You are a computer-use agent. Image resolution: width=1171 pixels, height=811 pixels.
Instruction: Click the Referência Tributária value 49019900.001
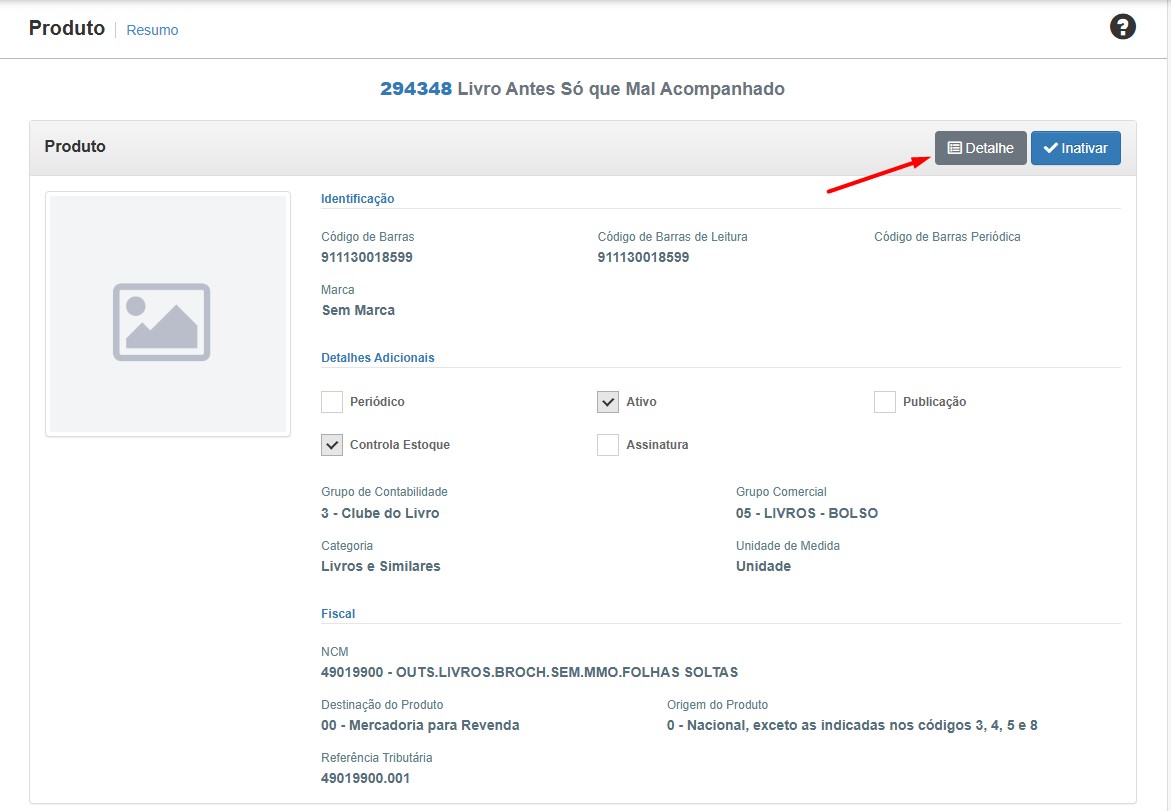tap(365, 778)
